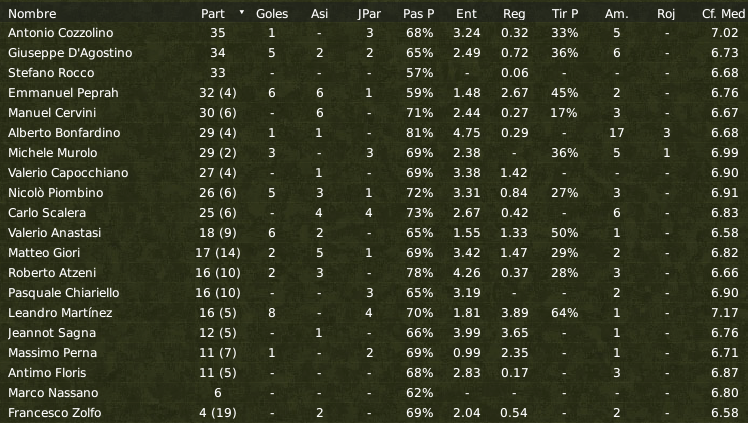Open Jeannot Sagna's player entry

[x=52, y=333]
